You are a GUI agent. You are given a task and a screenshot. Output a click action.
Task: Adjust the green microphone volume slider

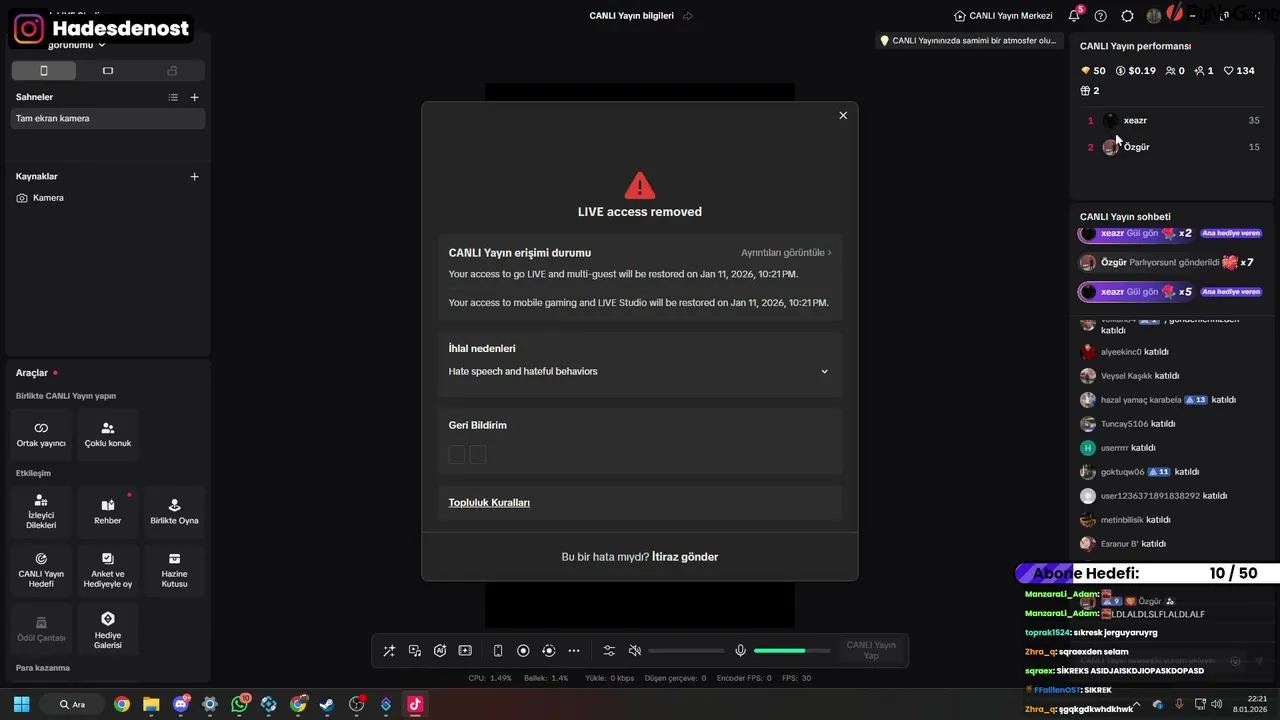[792, 651]
